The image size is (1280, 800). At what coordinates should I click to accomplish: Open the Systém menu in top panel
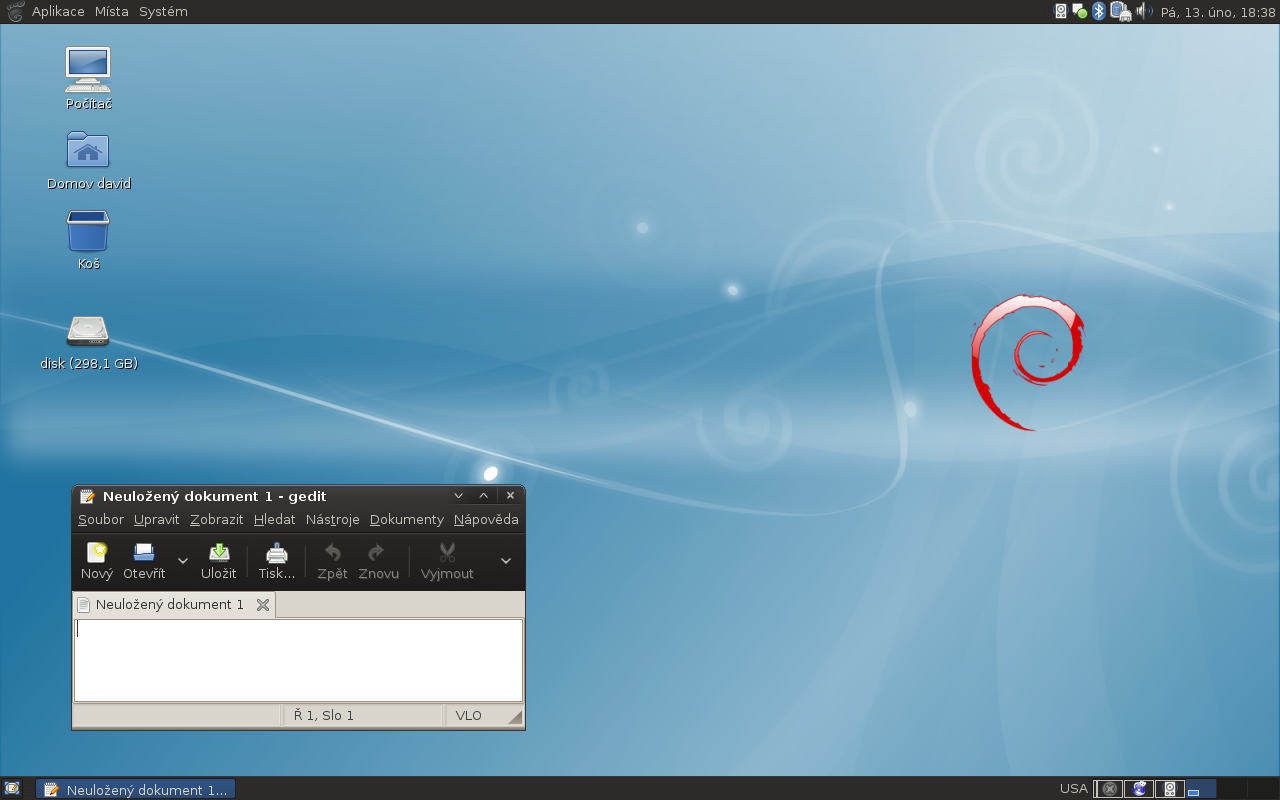(x=163, y=11)
